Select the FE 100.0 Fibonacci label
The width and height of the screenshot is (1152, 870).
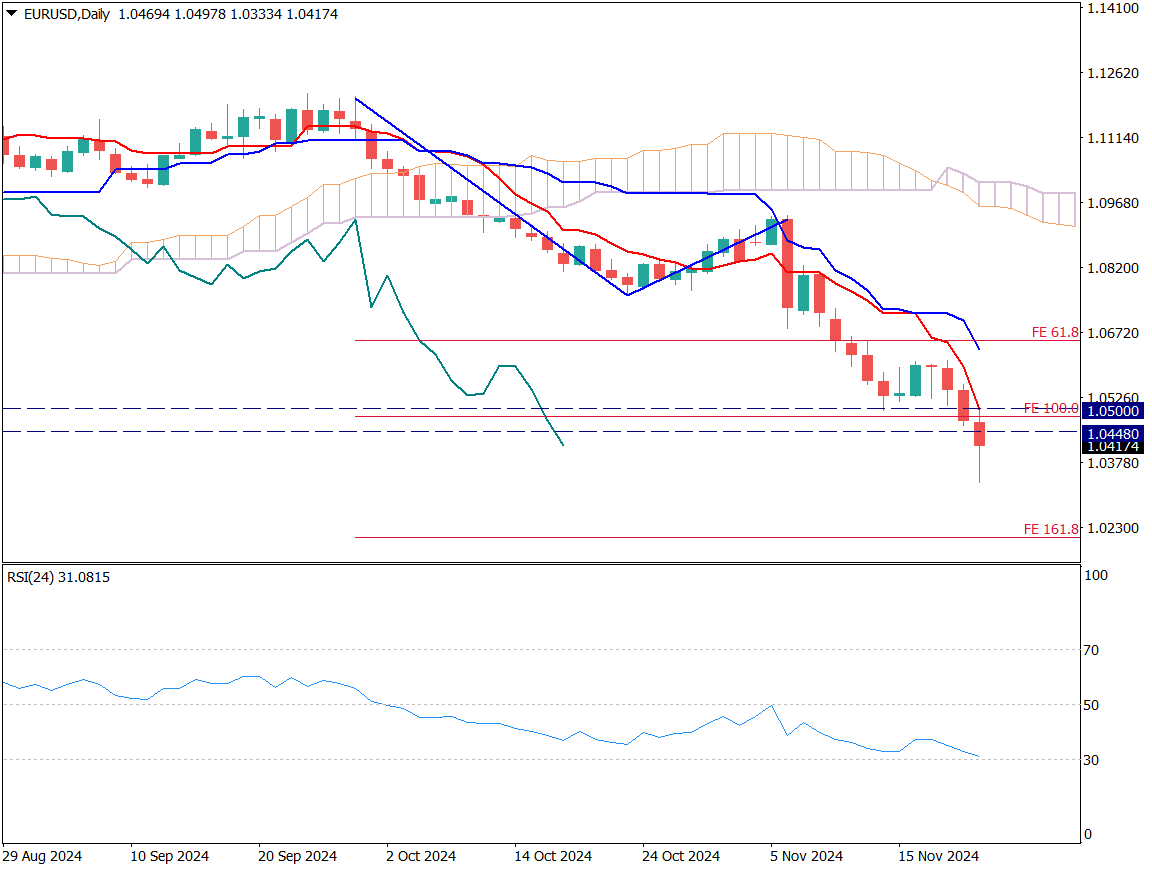1051,408
